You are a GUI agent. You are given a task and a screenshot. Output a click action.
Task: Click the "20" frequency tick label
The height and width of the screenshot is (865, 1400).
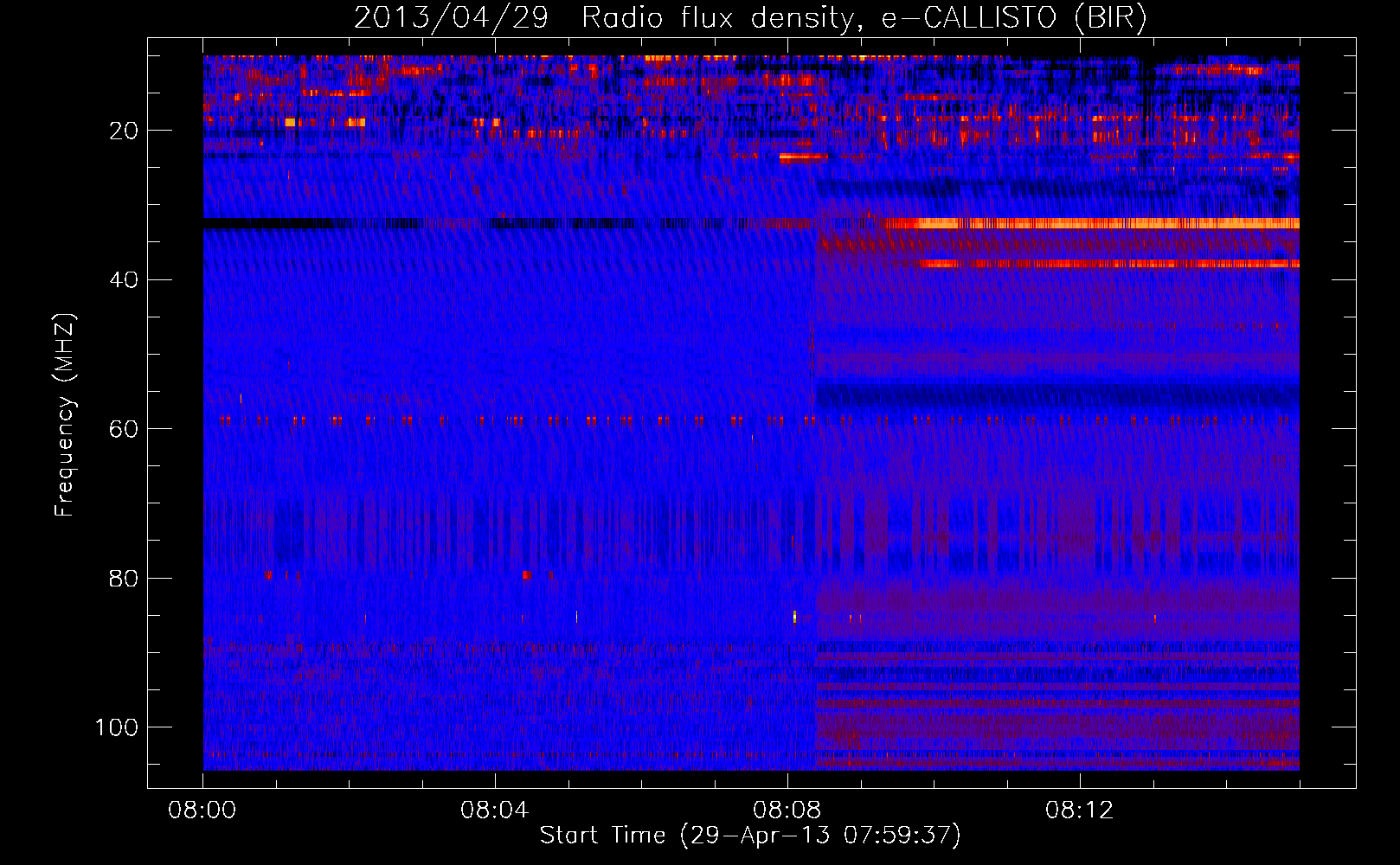[125, 131]
